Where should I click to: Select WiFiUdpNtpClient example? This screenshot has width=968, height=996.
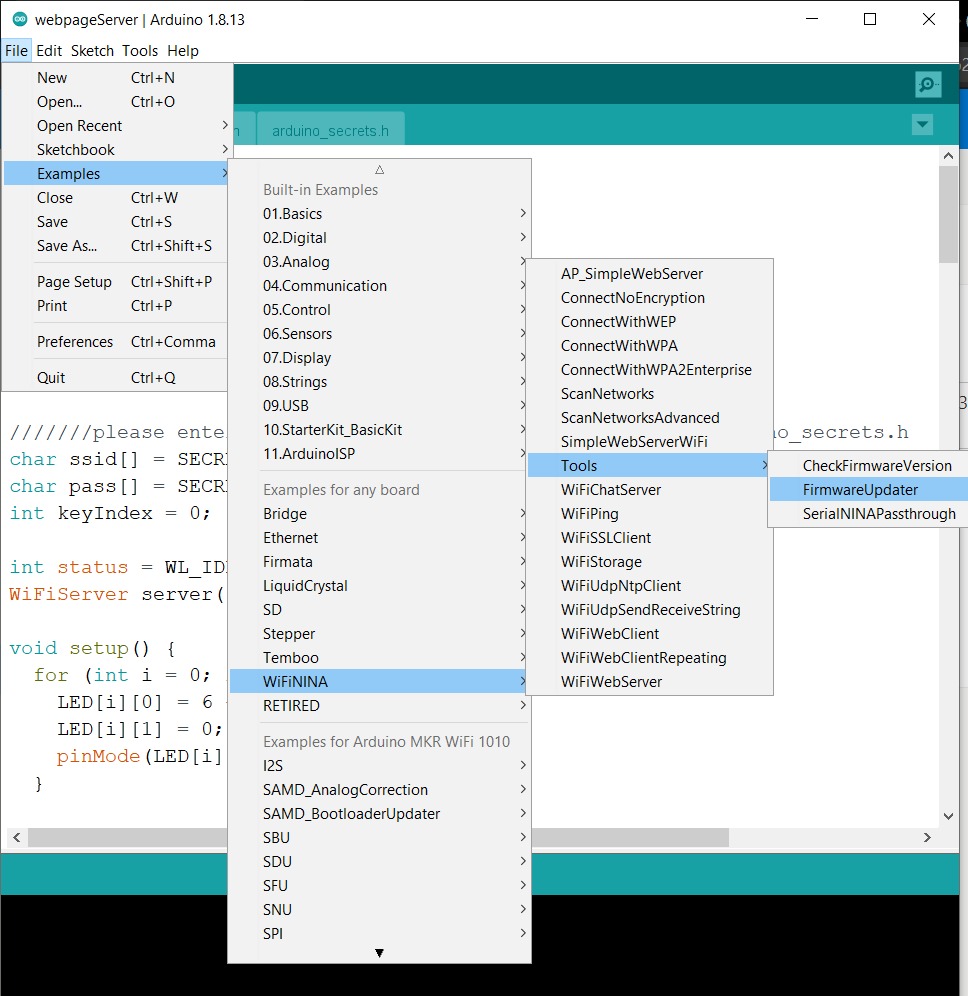point(649,586)
